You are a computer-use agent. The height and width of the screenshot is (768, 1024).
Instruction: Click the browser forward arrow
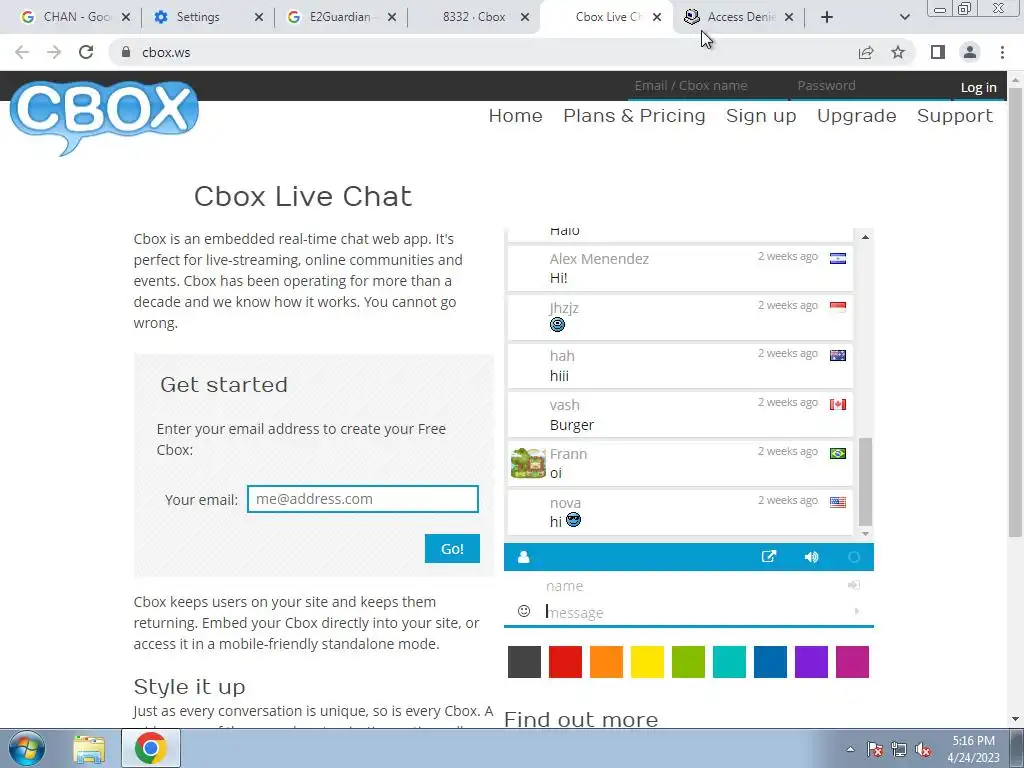coord(54,52)
